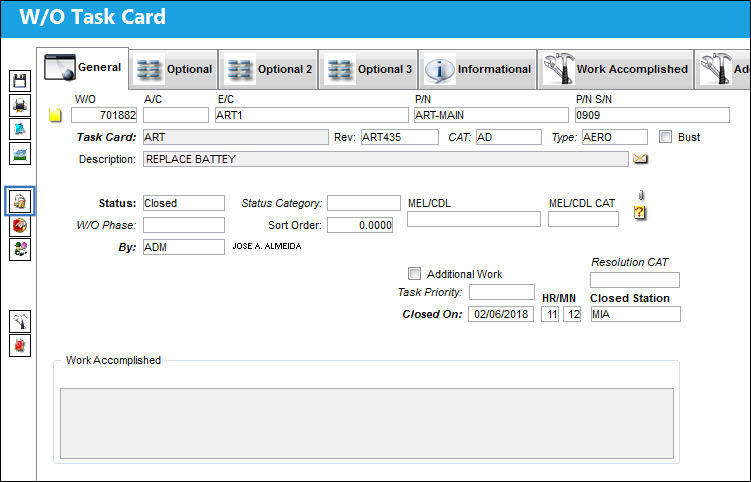Toggle the Bust checkbox
The image size is (751, 482).
coord(665,137)
